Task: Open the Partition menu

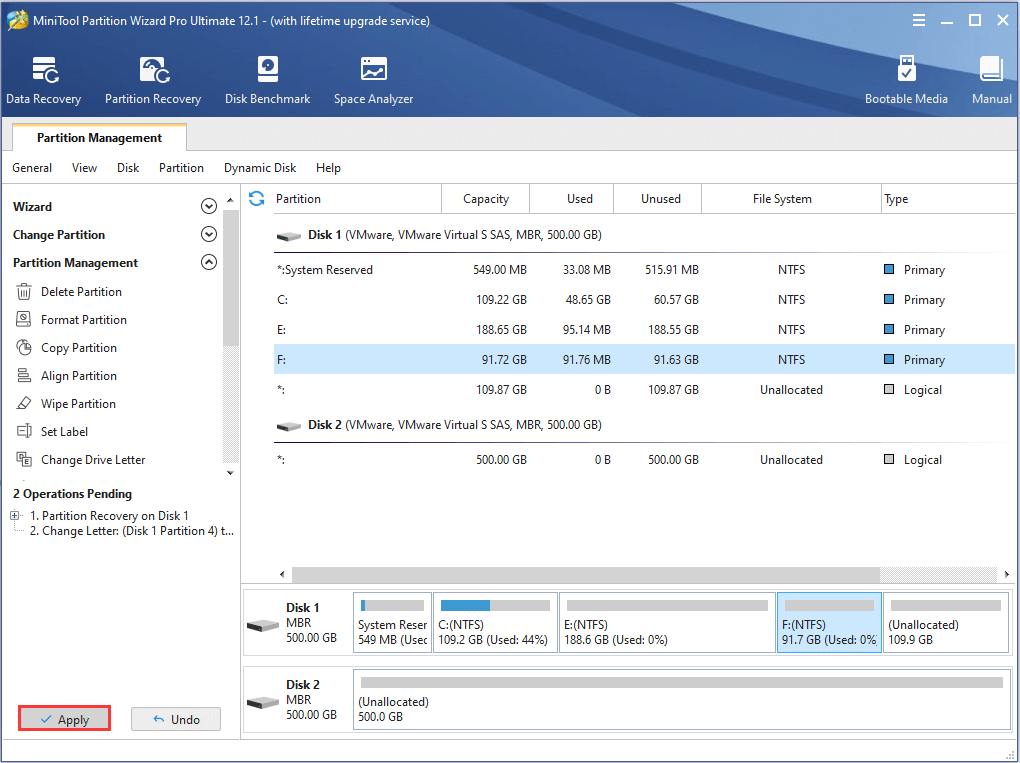Action: click(x=181, y=168)
